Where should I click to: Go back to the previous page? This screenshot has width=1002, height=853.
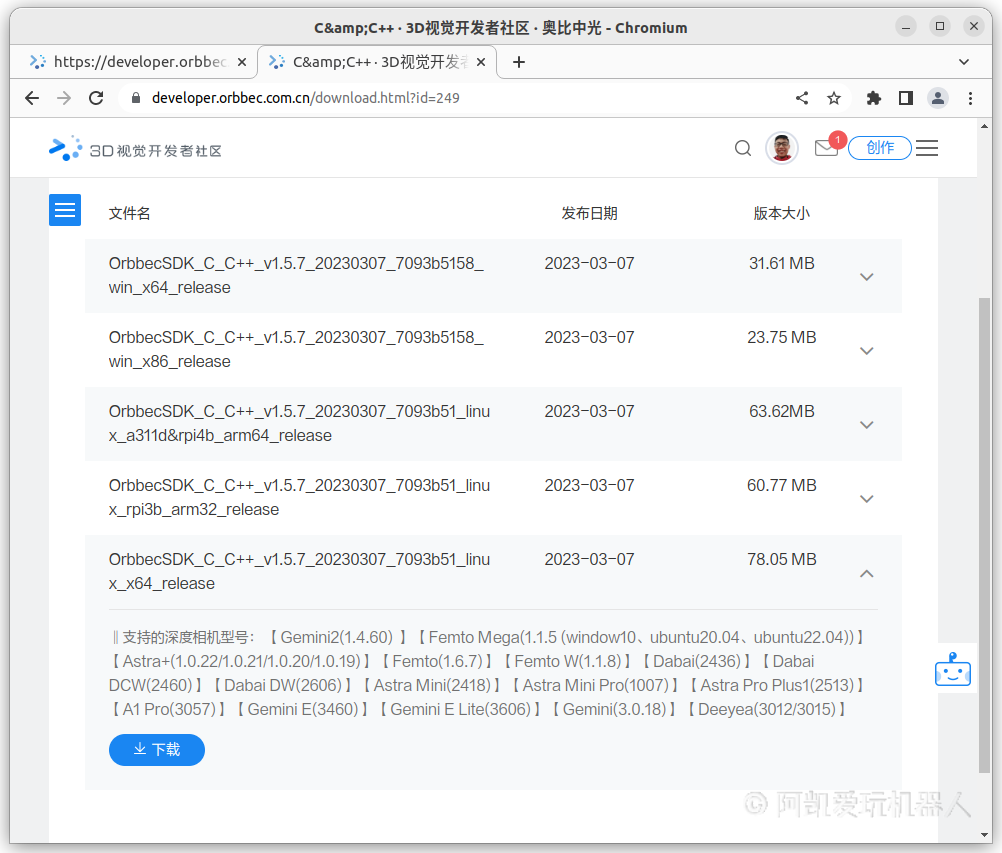(x=32, y=98)
